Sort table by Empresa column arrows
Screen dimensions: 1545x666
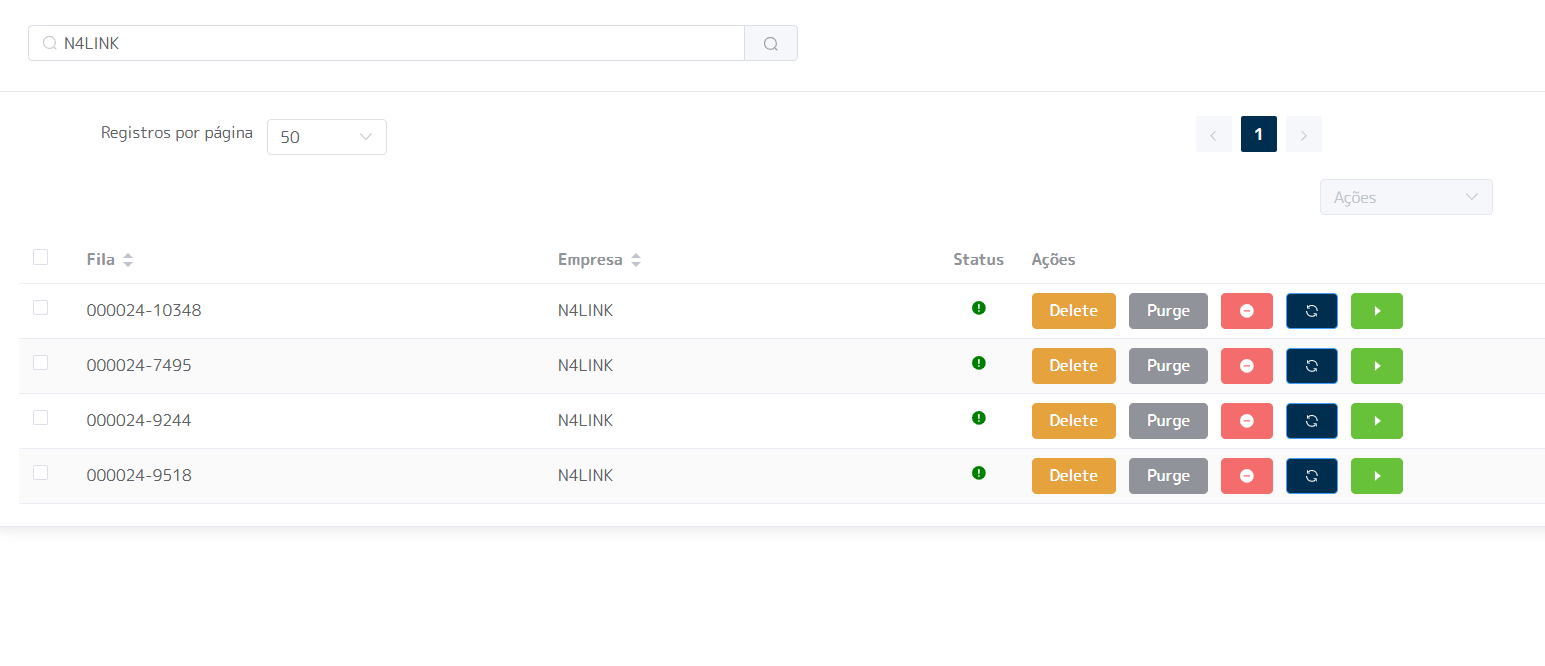[x=636, y=260]
